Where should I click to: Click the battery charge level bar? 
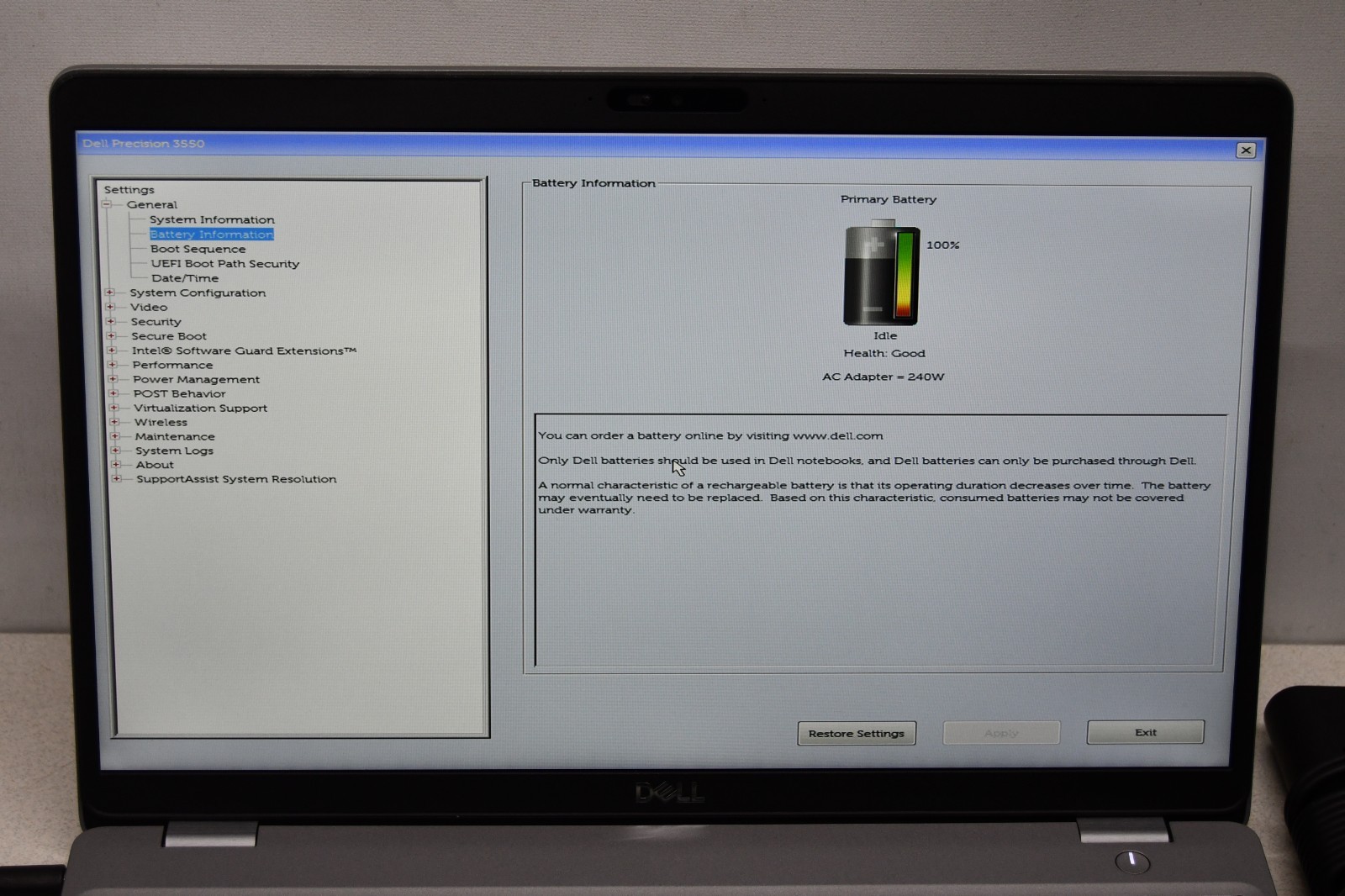point(905,275)
